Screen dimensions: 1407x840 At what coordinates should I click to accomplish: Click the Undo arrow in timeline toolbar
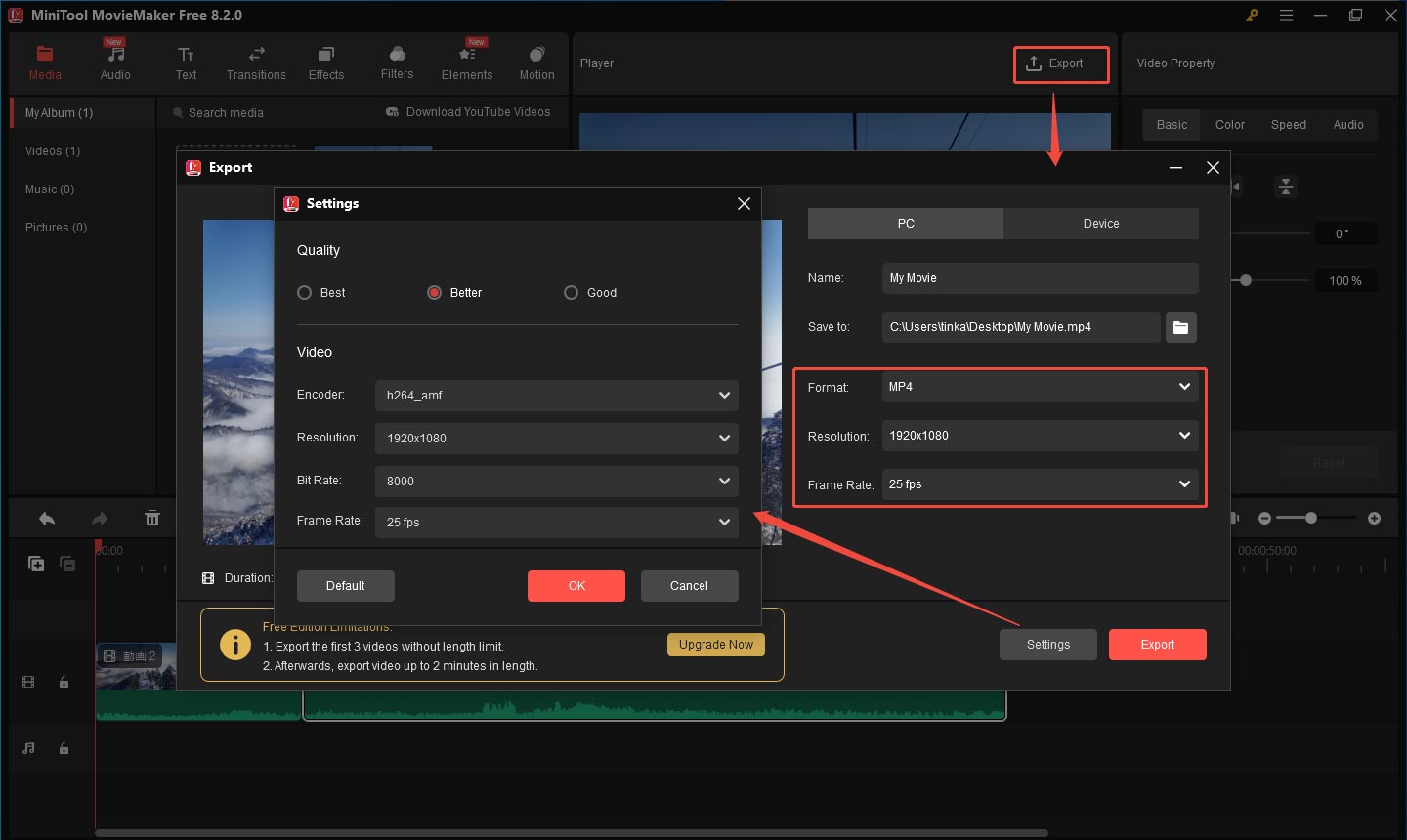tap(47, 519)
